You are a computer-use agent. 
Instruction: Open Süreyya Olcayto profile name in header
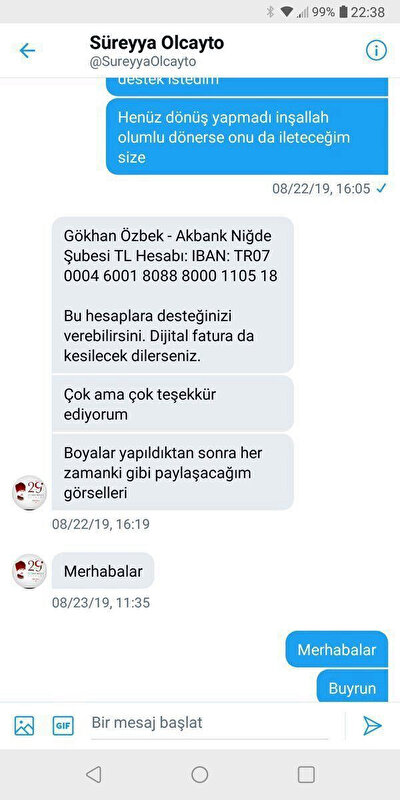(x=157, y=43)
